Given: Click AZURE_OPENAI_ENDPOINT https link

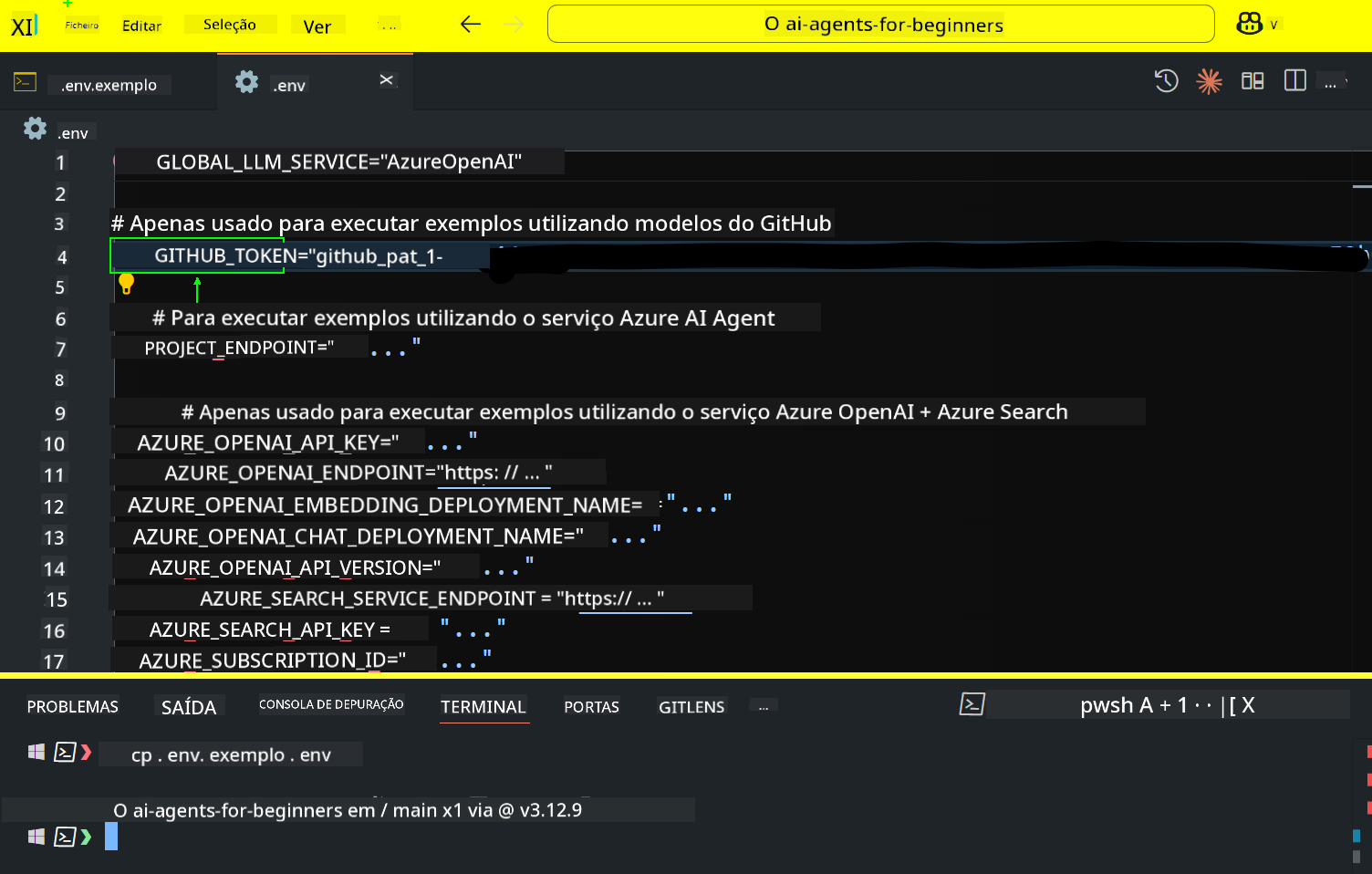Looking at the screenshot, I should click(494, 473).
